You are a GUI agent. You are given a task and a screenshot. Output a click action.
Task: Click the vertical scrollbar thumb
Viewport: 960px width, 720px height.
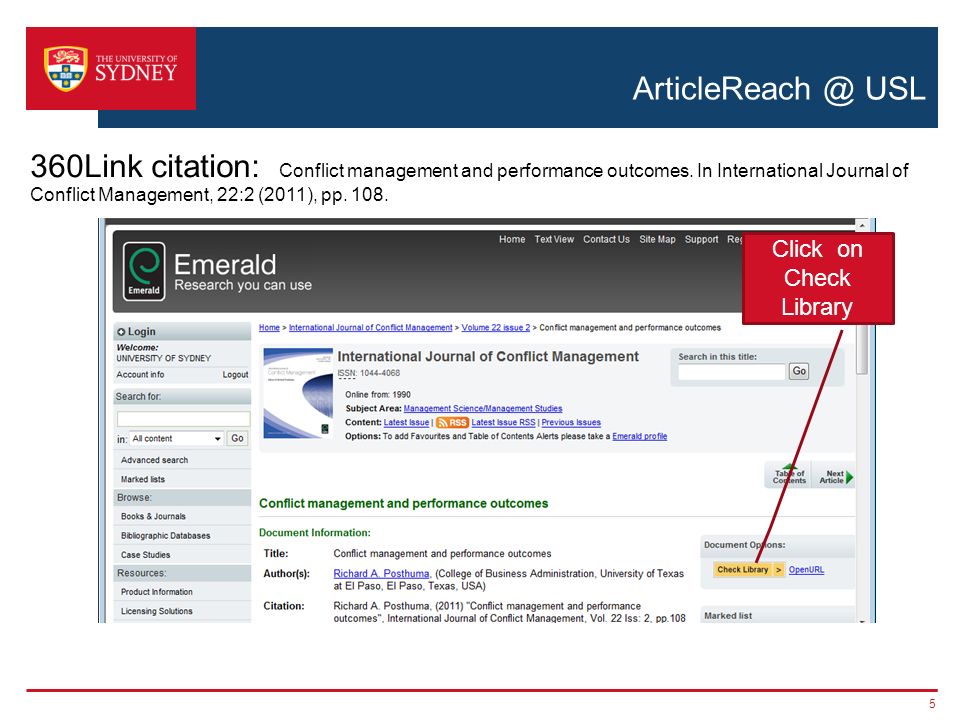coord(861,349)
